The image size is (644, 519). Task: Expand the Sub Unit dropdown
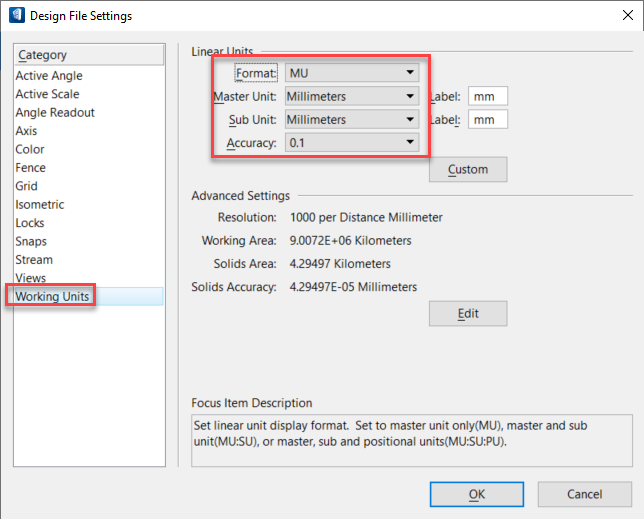click(352, 119)
